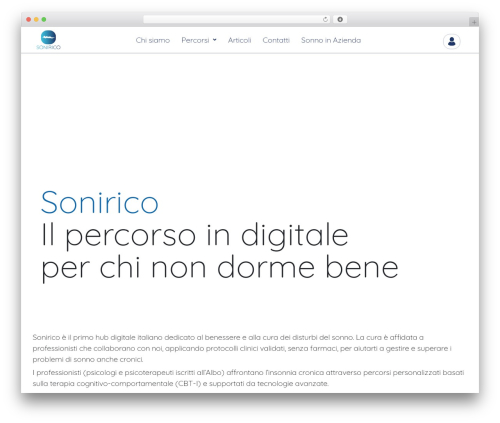This screenshot has height=423, width=500.
Task: Open a new tab with plus button
Action: 474,22
